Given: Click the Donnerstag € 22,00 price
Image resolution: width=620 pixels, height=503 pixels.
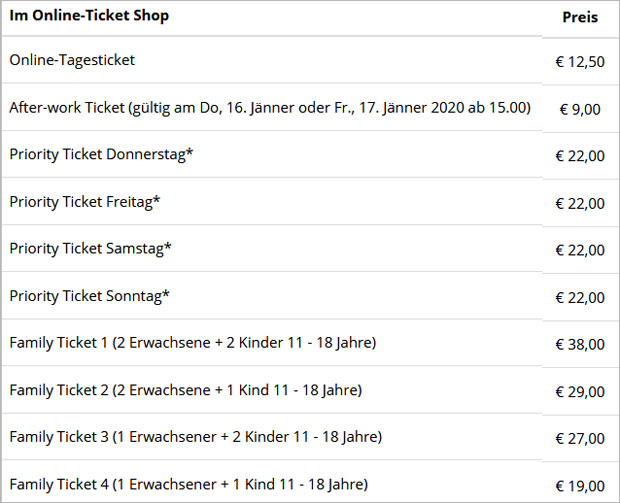Looking at the screenshot, I should point(580,156).
